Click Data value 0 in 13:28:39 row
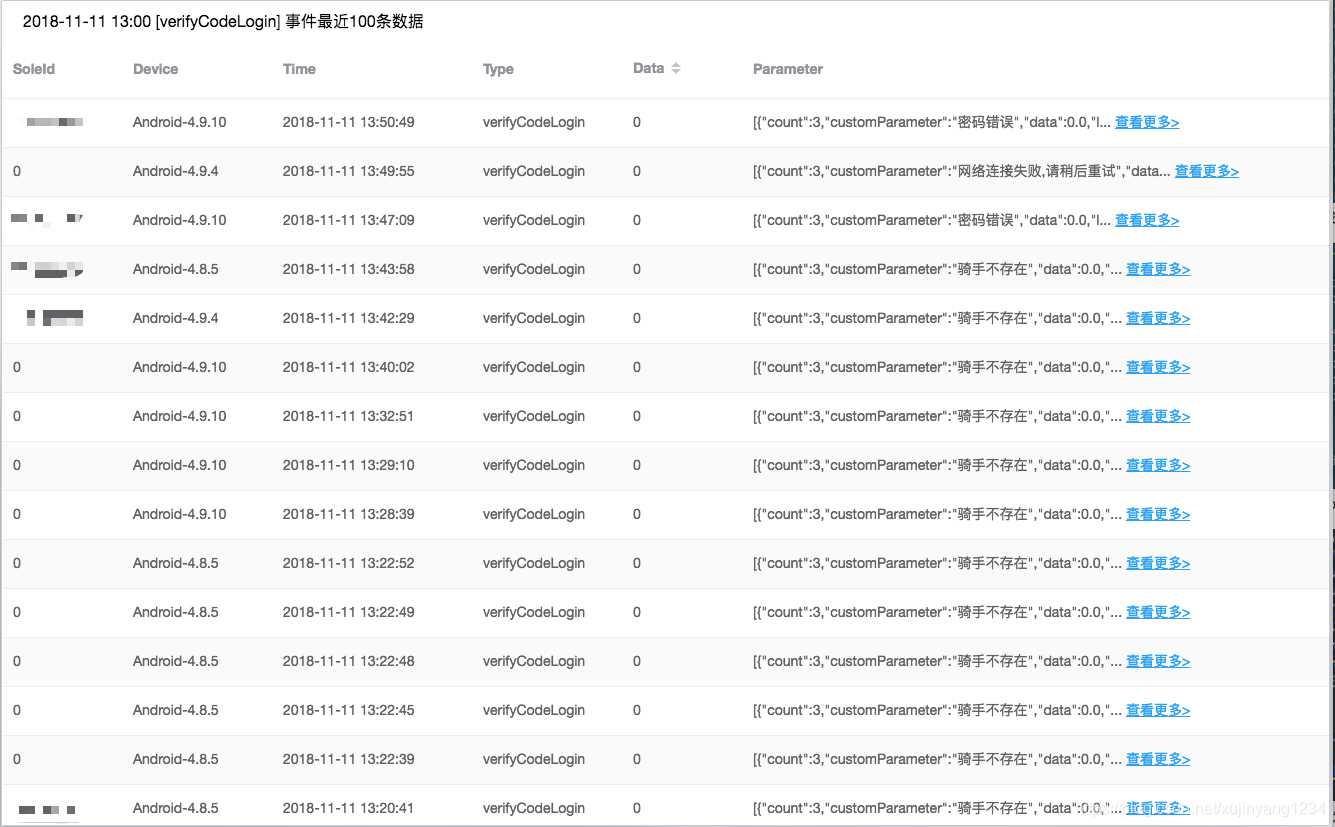The image size is (1335, 827). [637, 514]
